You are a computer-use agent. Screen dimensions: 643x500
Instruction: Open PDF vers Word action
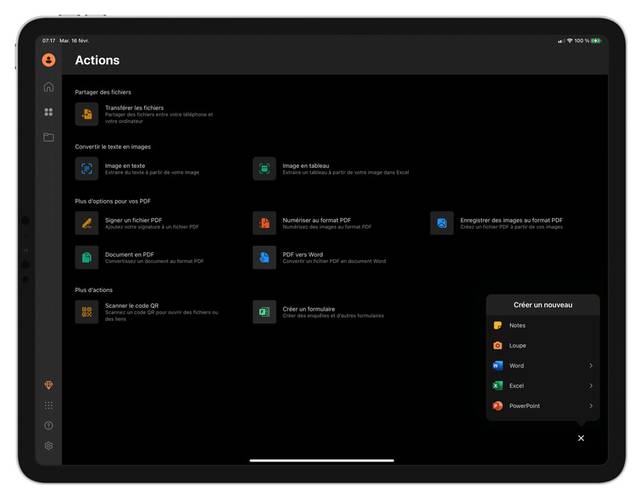pyautogui.click(x=319, y=257)
